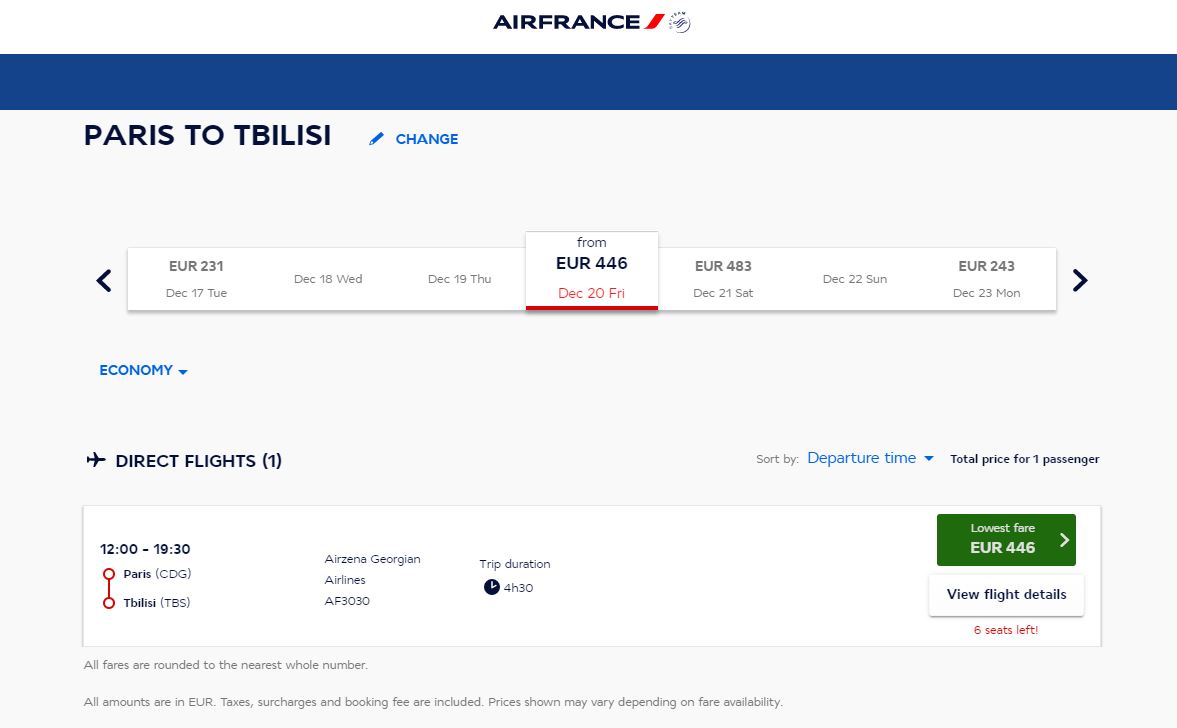Click the 6 seats left notice

point(1006,630)
